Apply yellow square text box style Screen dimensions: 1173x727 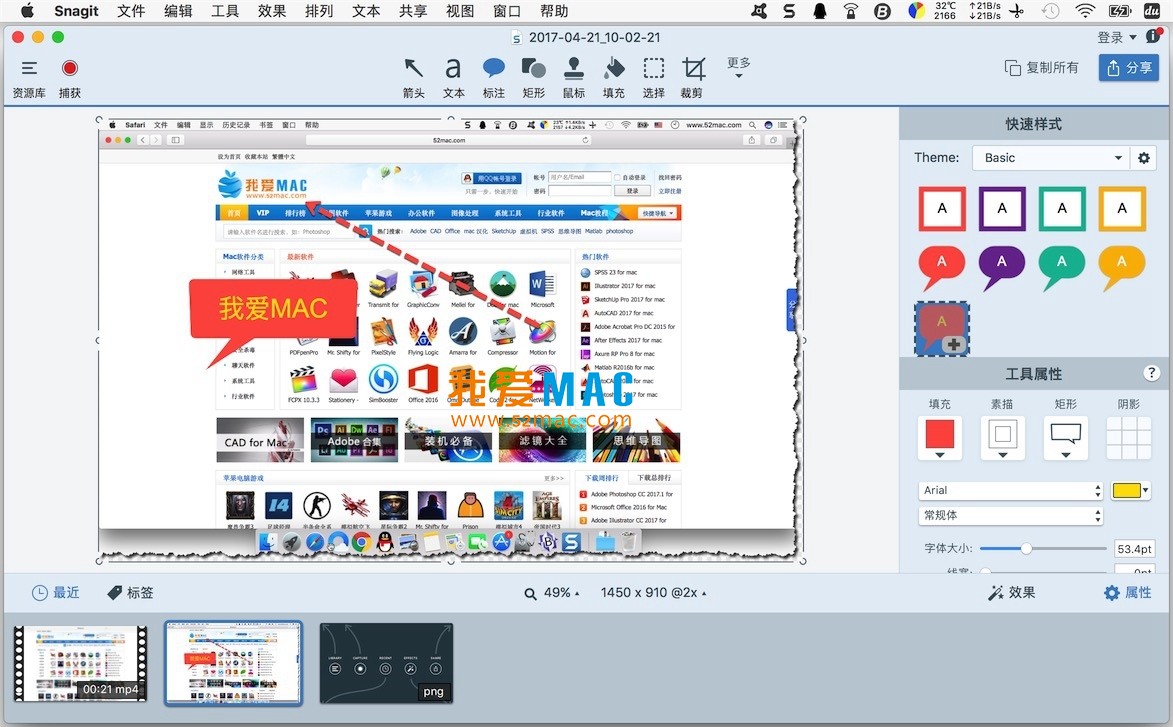tap(1121, 209)
